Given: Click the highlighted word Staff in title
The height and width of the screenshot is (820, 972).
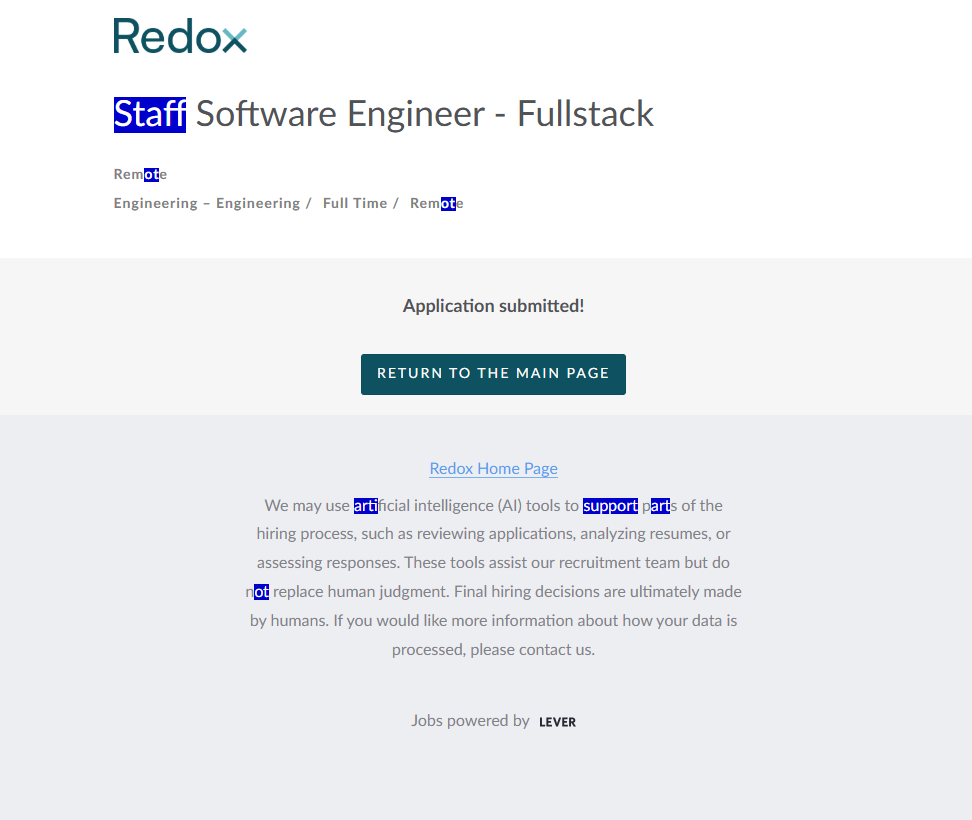Looking at the screenshot, I should click(x=149, y=114).
